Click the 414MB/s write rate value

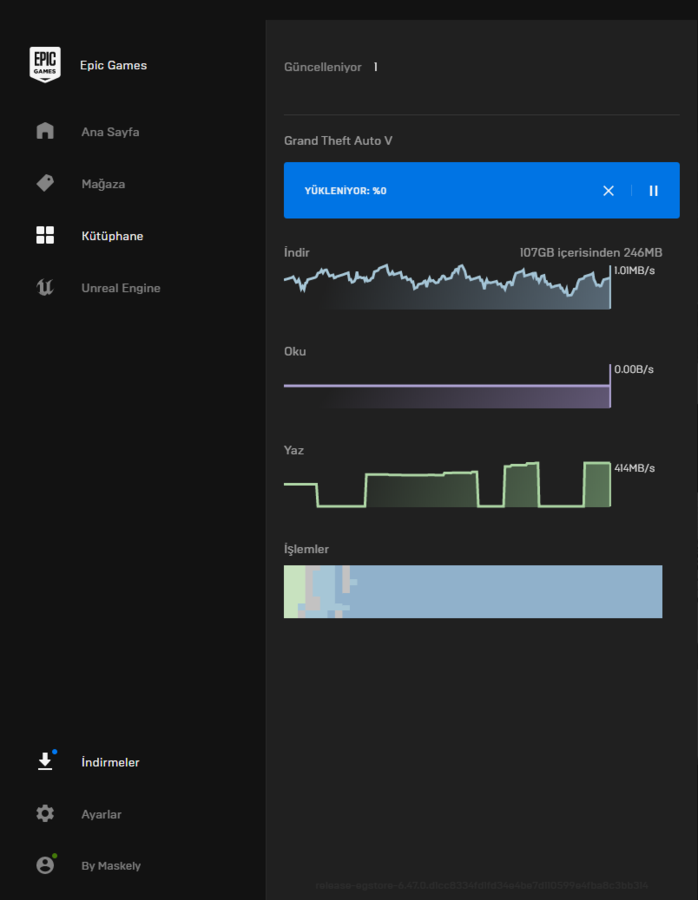[x=634, y=468]
